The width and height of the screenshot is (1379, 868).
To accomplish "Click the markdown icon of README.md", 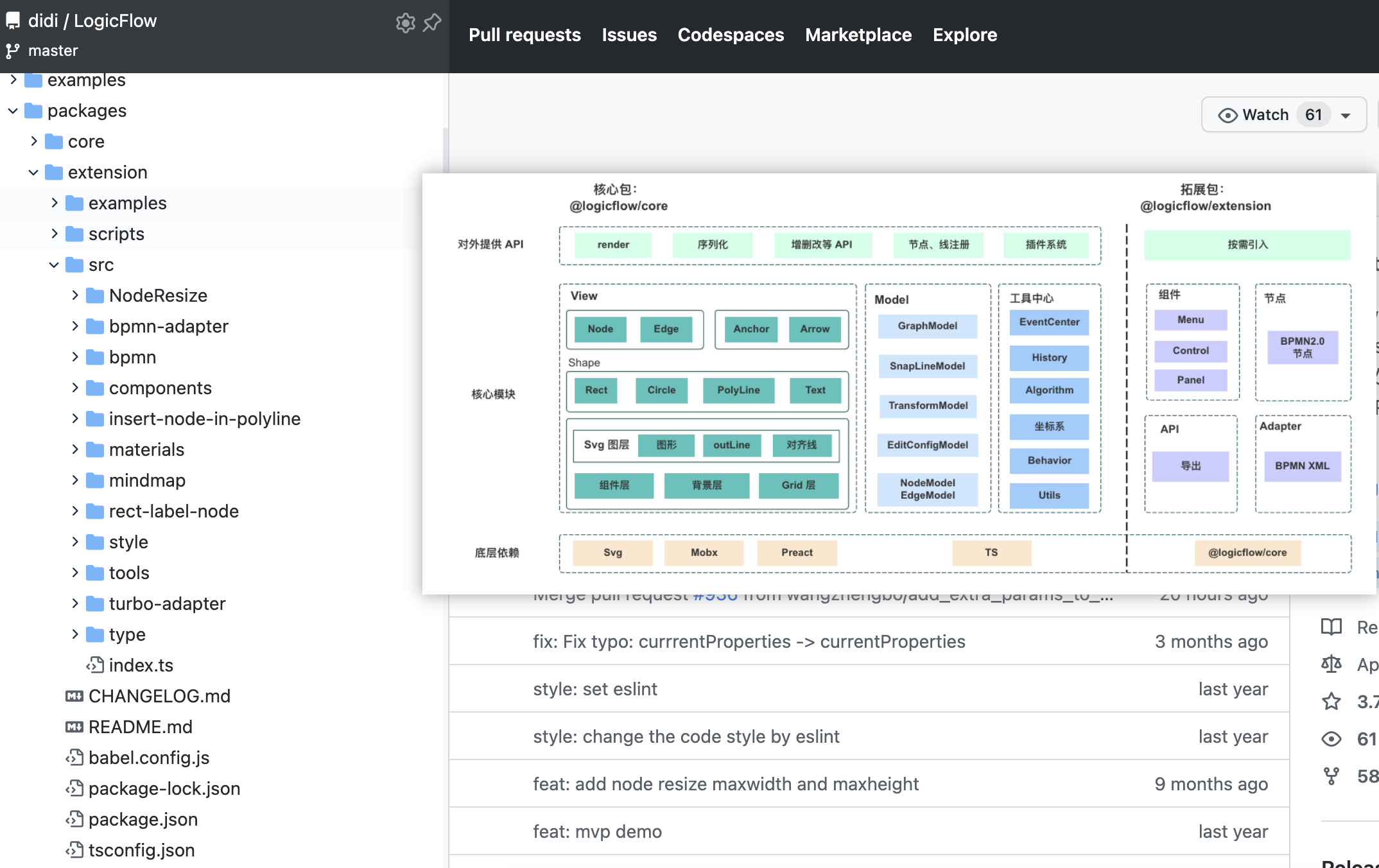I will (x=74, y=727).
